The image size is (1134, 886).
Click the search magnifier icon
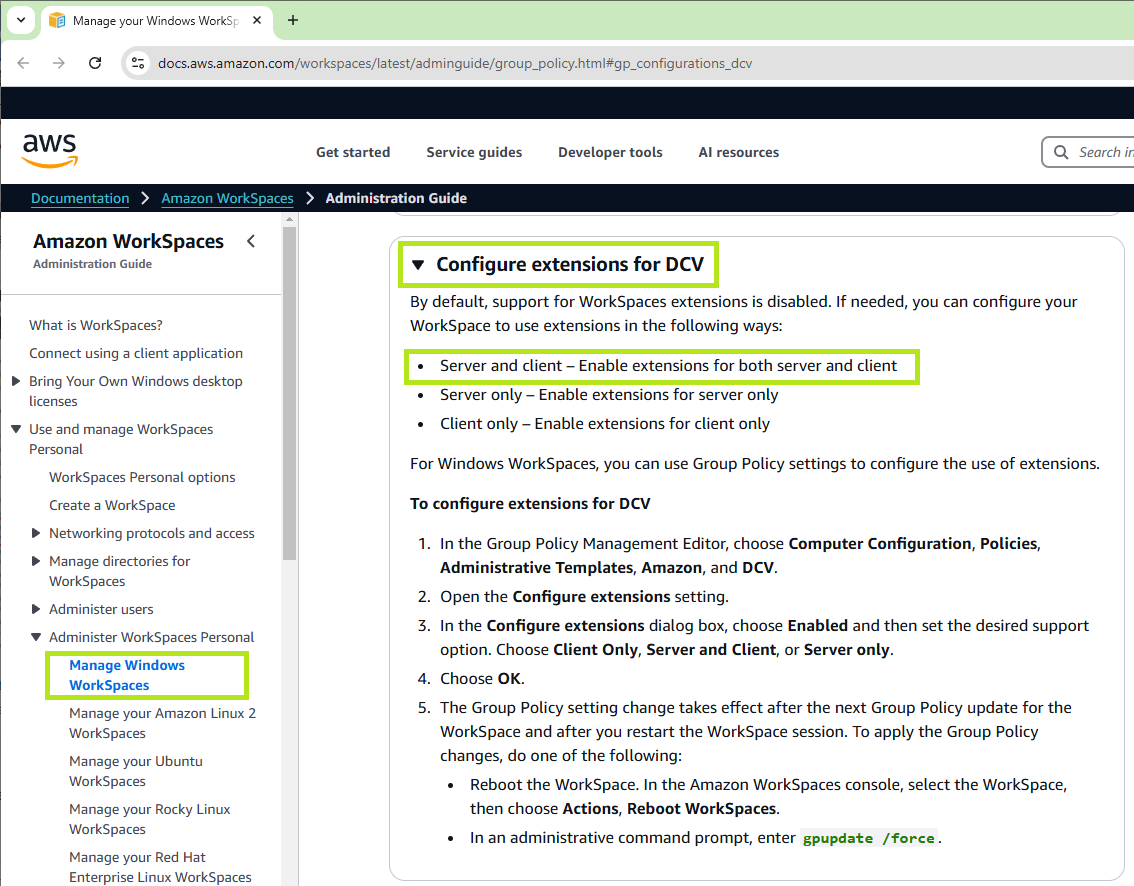tap(1061, 152)
